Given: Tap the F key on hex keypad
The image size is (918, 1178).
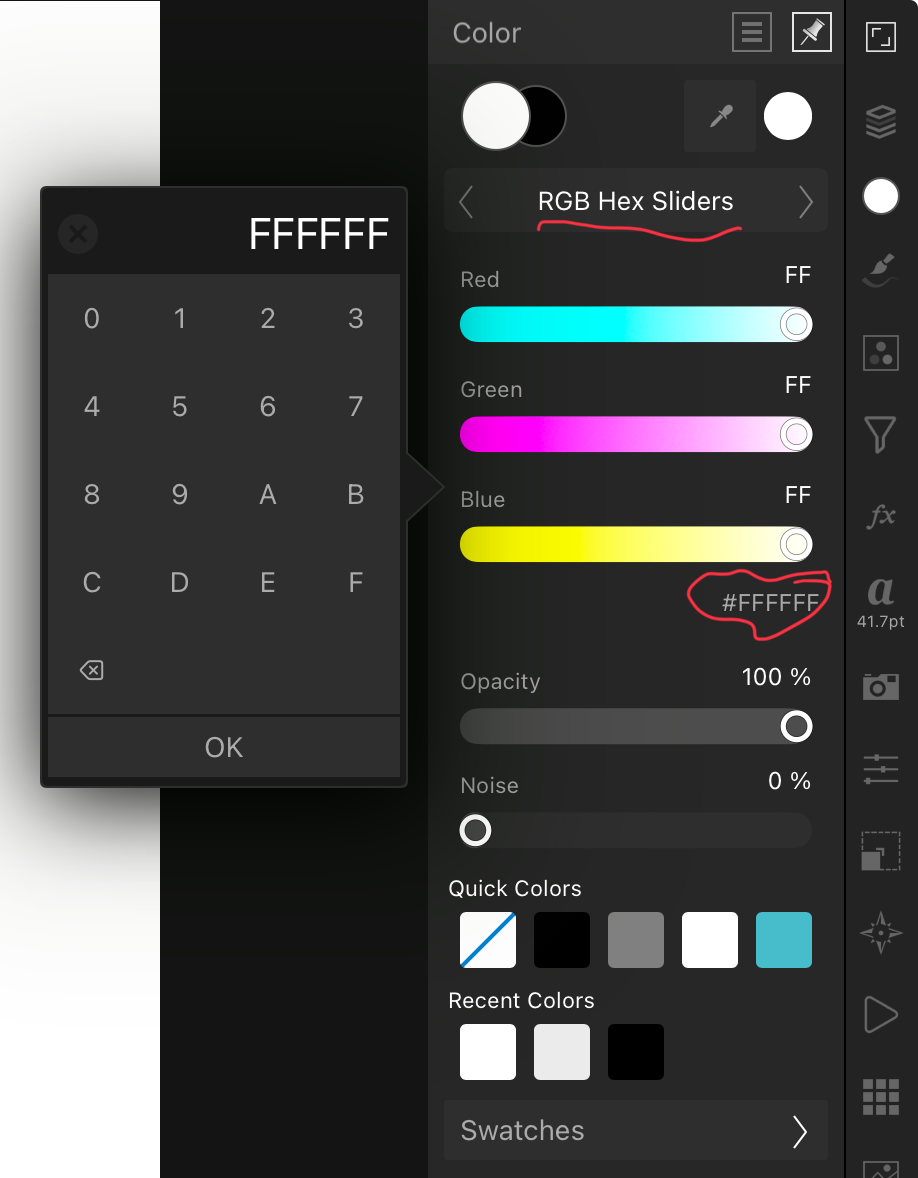Looking at the screenshot, I should click(x=355, y=582).
